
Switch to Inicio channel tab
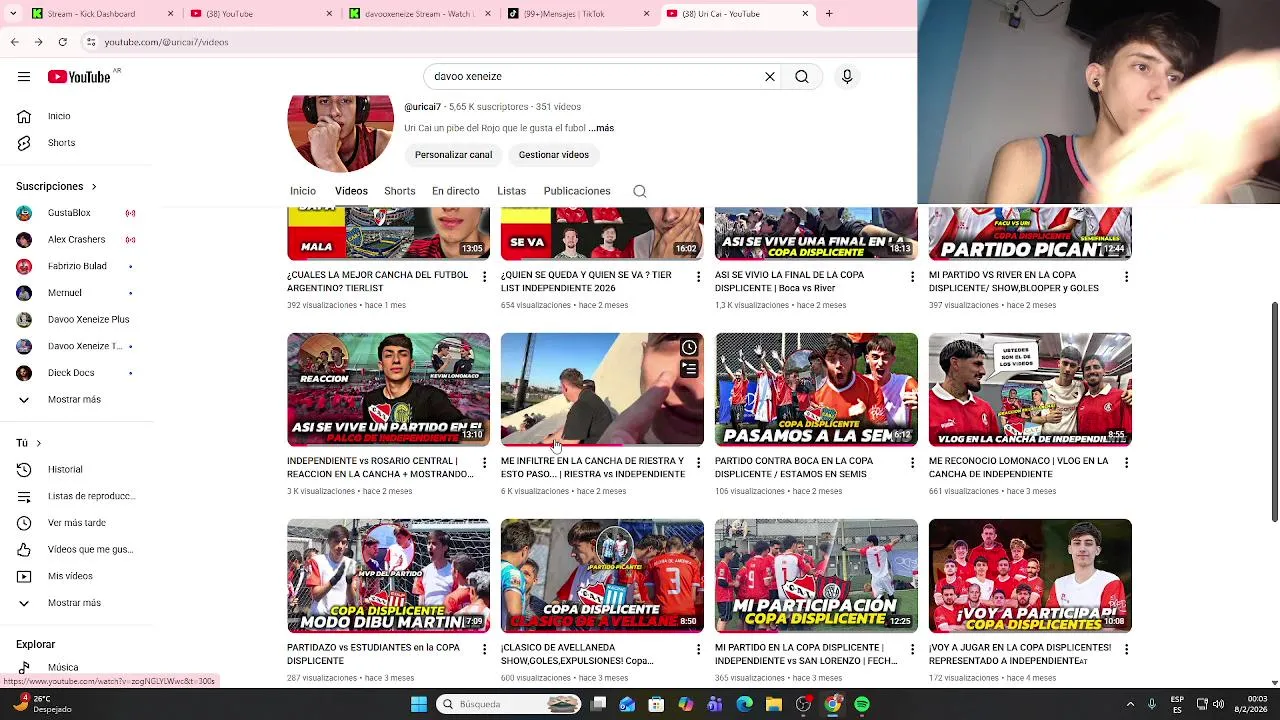point(303,191)
